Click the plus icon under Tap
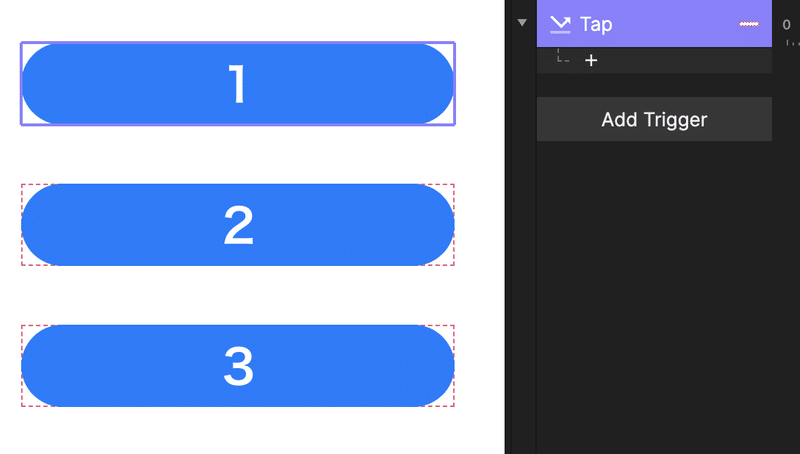 tap(591, 61)
